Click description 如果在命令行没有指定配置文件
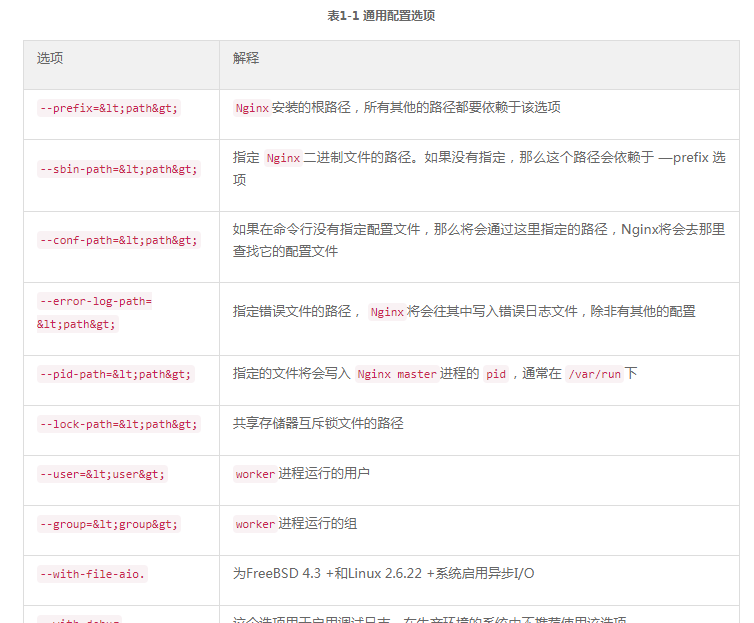 [327, 229]
